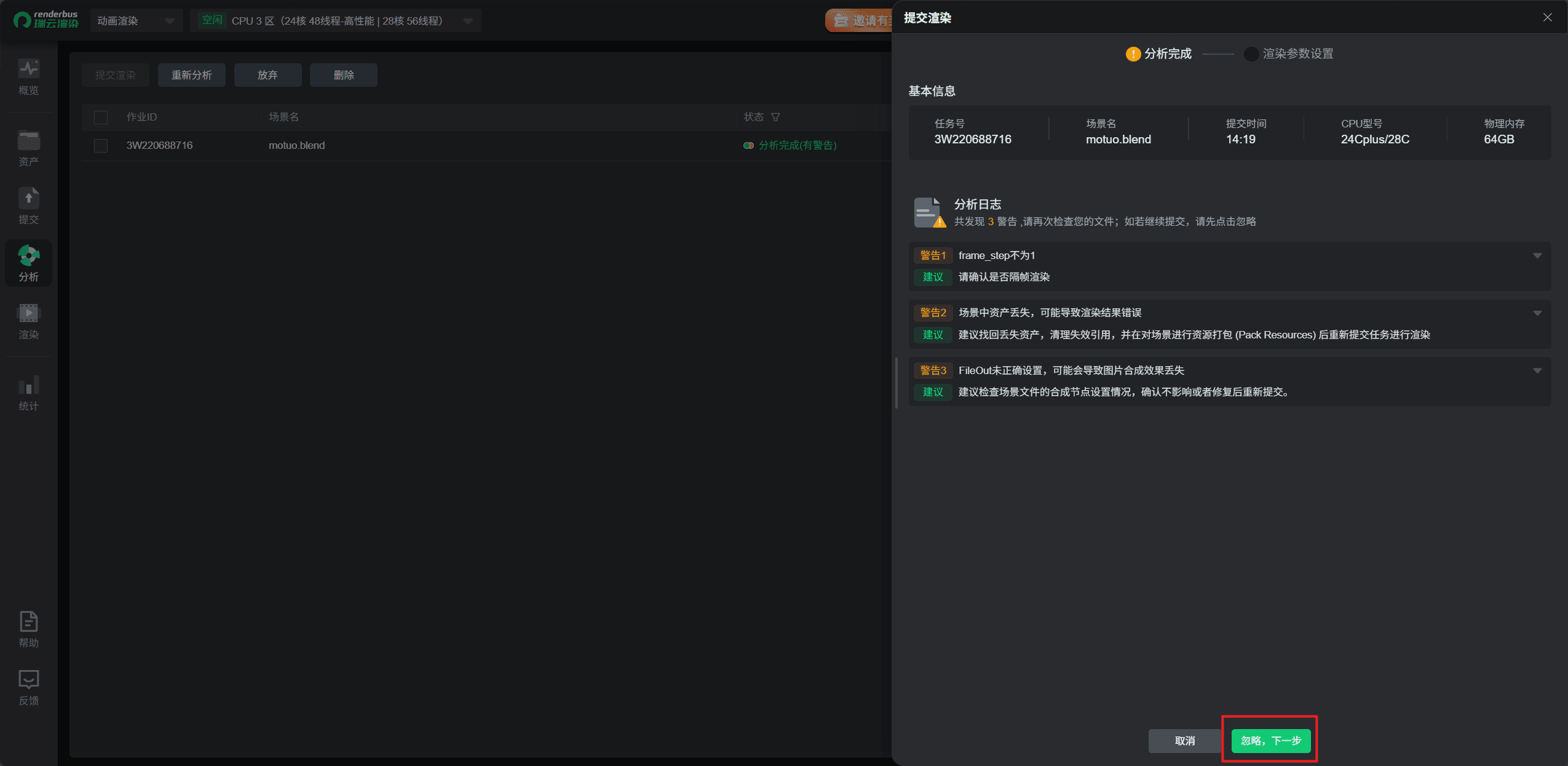
Task: Expand warning 3 FileOut details
Action: coord(1537,370)
